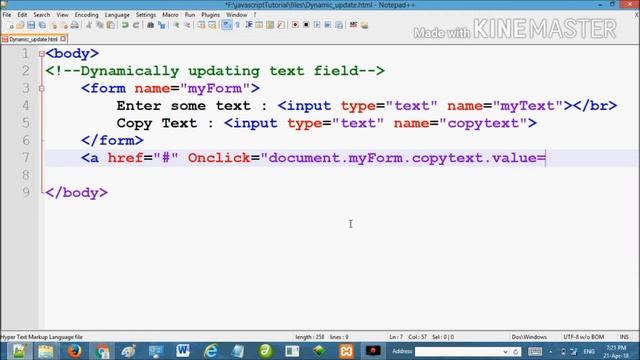
Task: Toggle Show All Characters pilcrow icon
Action: click(238, 25)
